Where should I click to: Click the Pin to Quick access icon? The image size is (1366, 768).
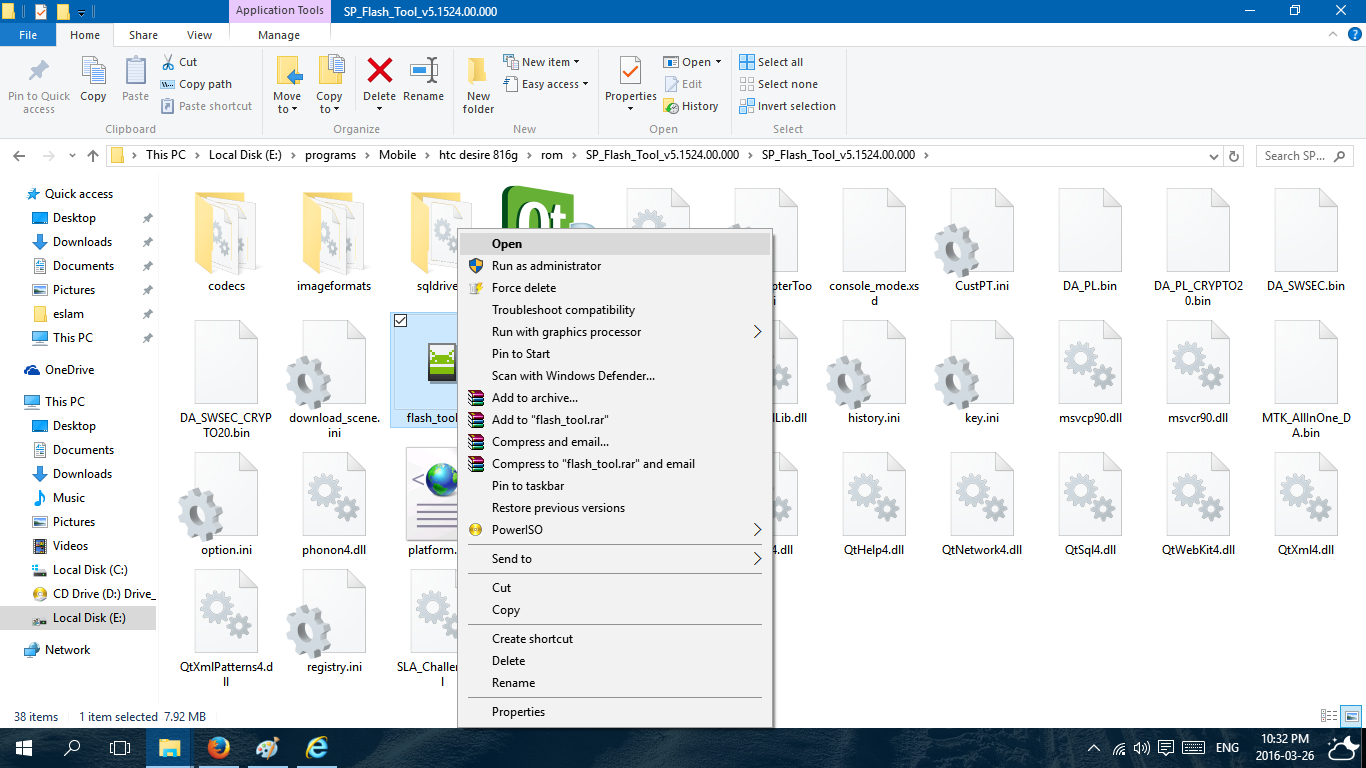(39, 70)
